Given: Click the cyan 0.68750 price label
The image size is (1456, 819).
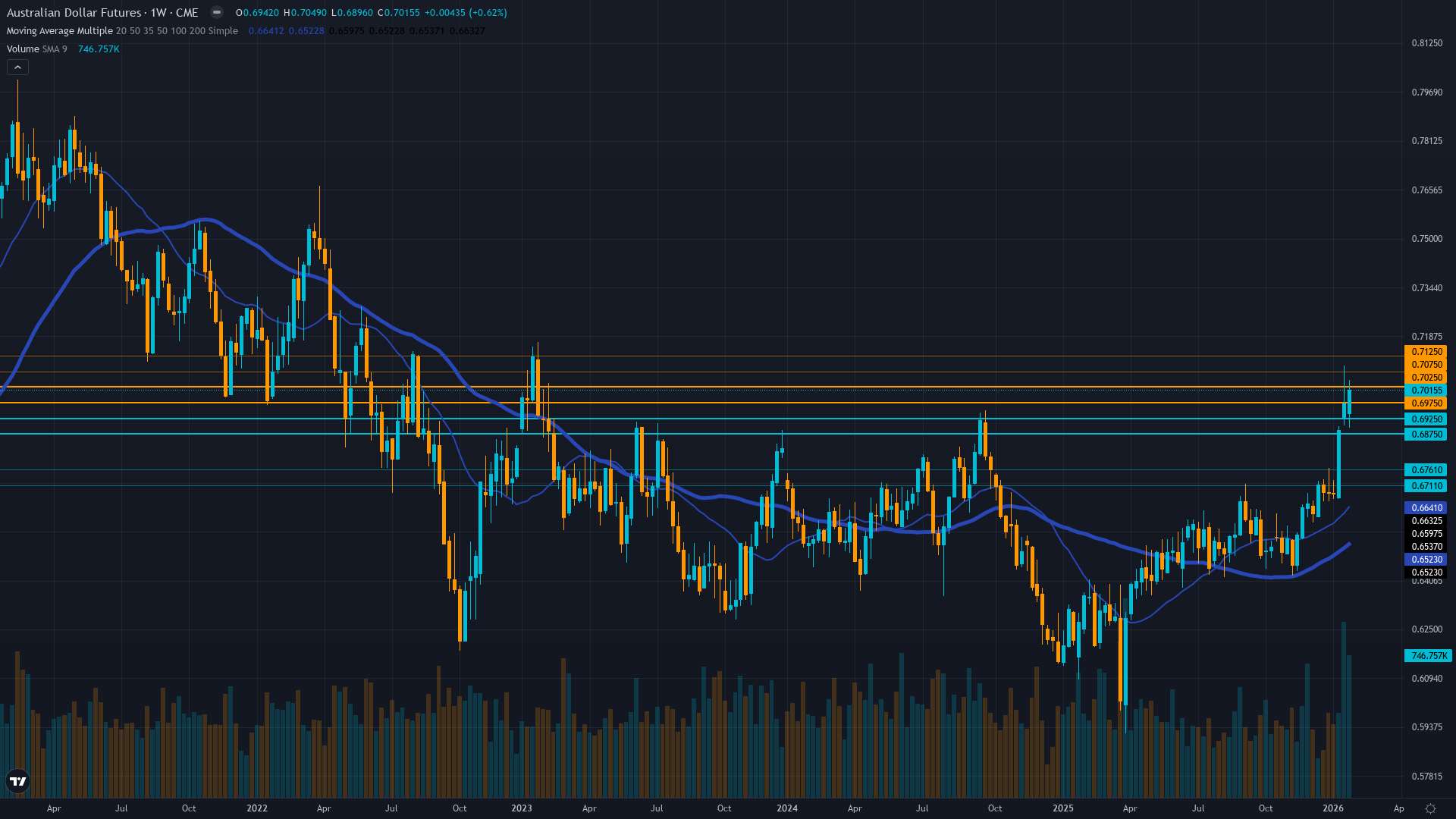Looking at the screenshot, I should coord(1426,435).
